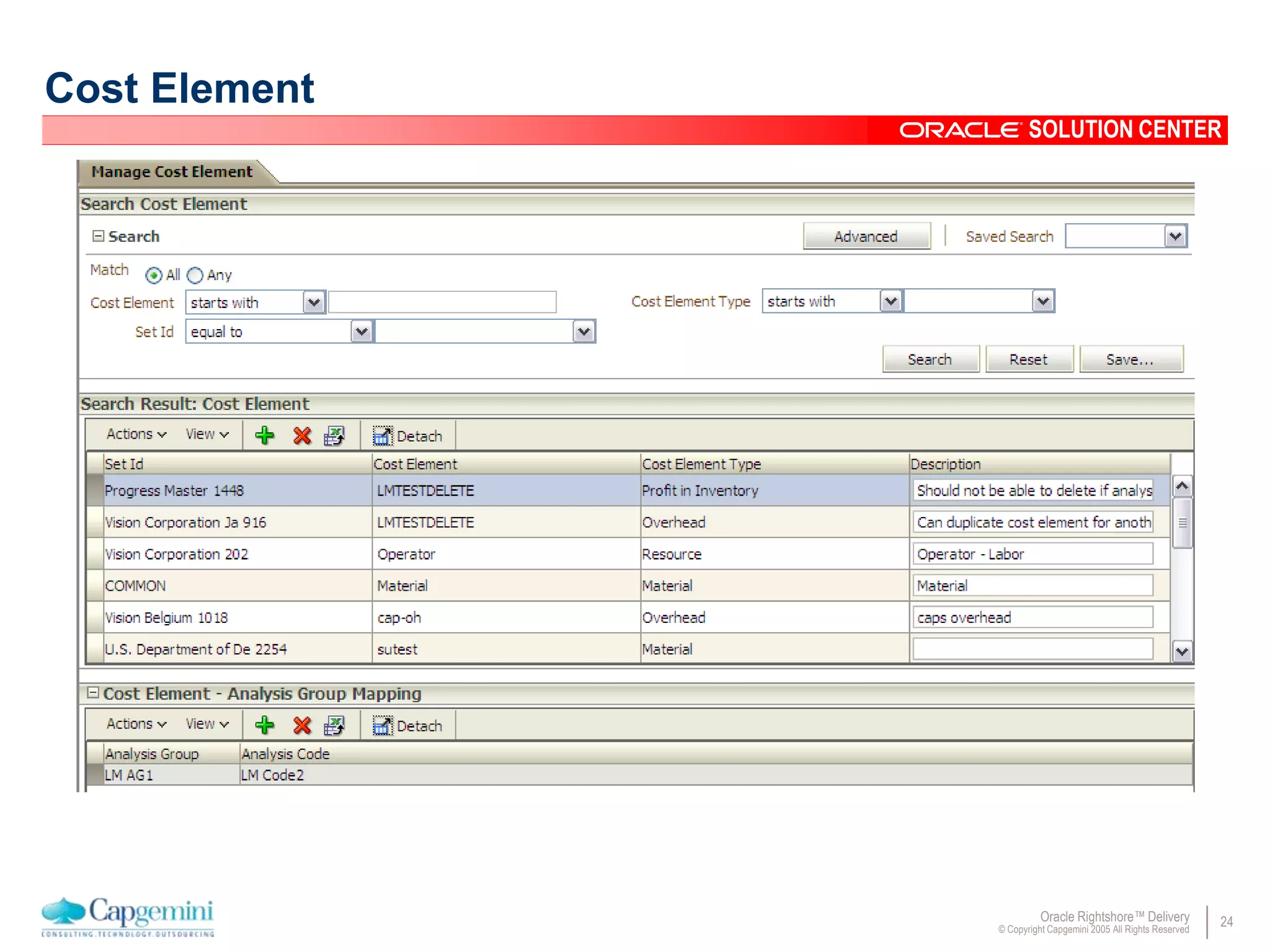Image resolution: width=1270 pixels, height=952 pixels.
Task: Open View menu in Analysis Group Mapping toolbar
Action: (x=207, y=724)
